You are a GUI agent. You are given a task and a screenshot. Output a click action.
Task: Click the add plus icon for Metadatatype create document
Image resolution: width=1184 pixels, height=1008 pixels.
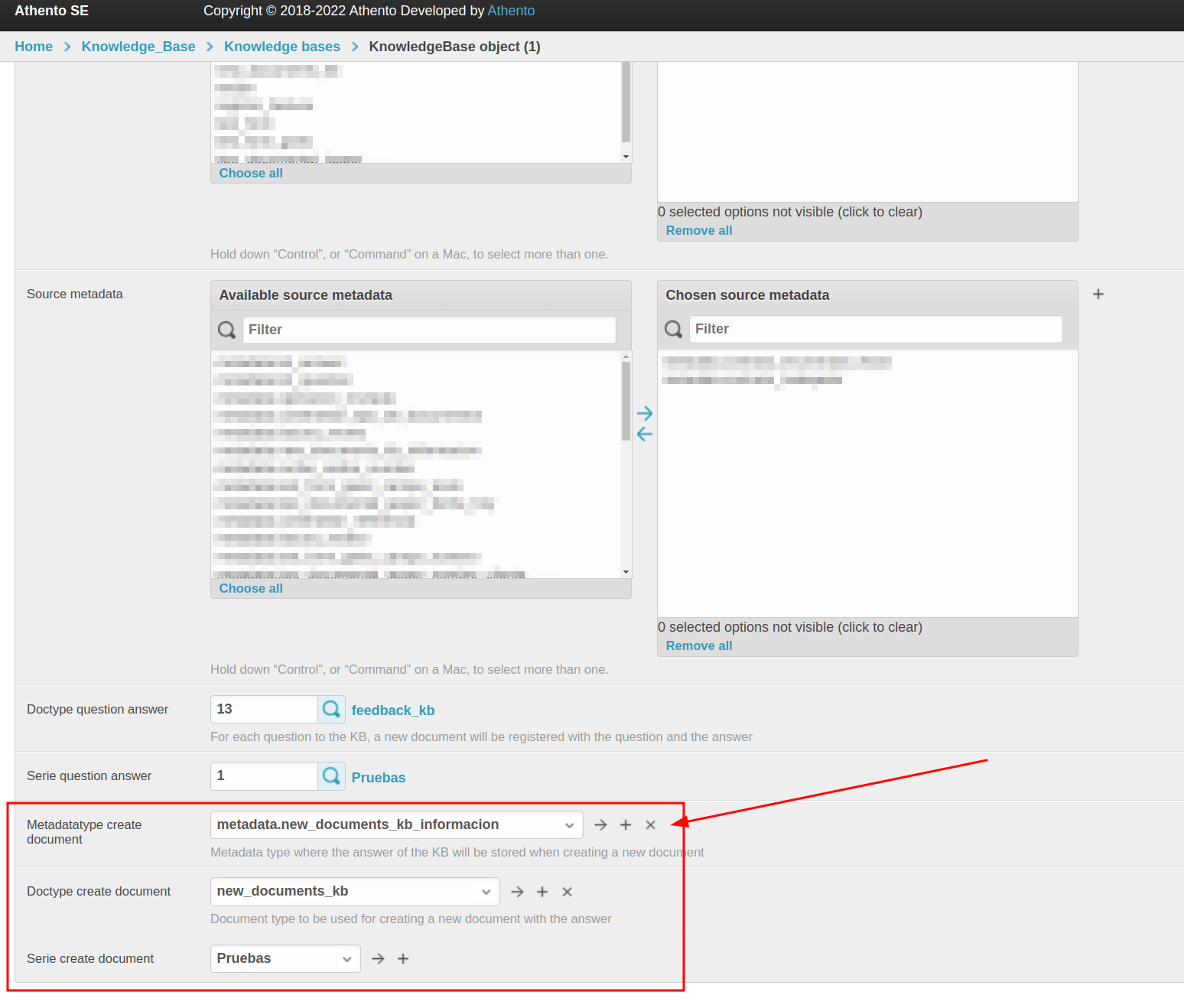[x=626, y=825]
